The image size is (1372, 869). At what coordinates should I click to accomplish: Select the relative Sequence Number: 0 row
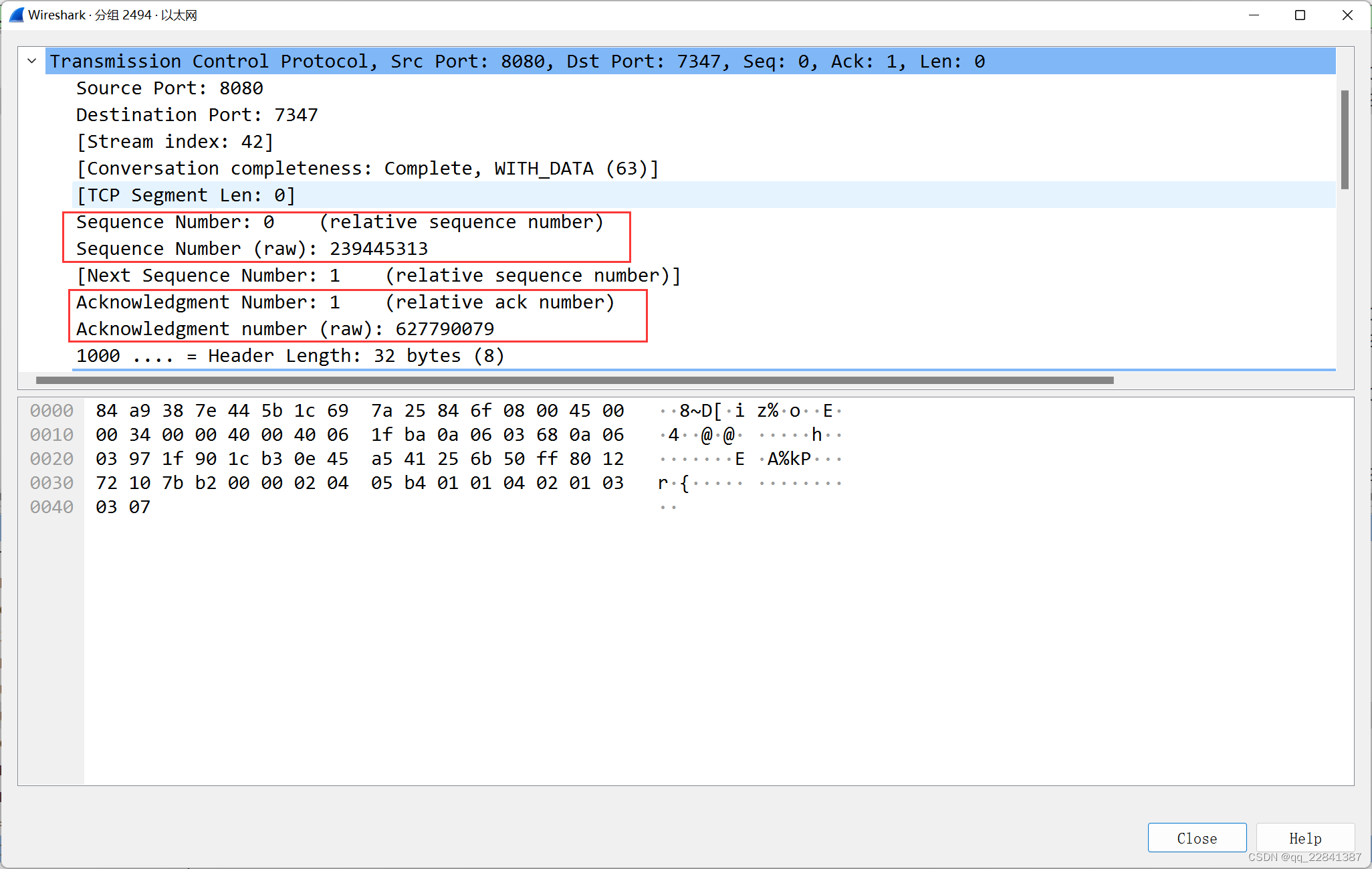pos(703,221)
